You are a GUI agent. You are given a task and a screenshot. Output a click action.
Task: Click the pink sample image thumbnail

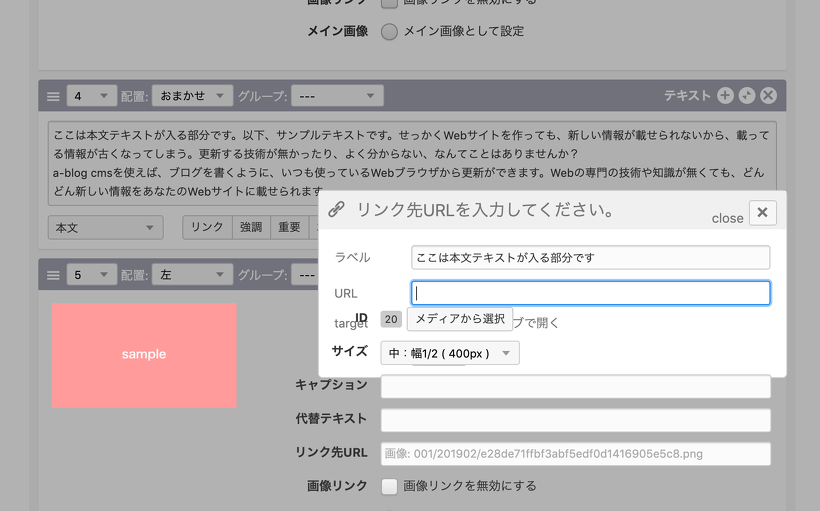[x=144, y=355]
